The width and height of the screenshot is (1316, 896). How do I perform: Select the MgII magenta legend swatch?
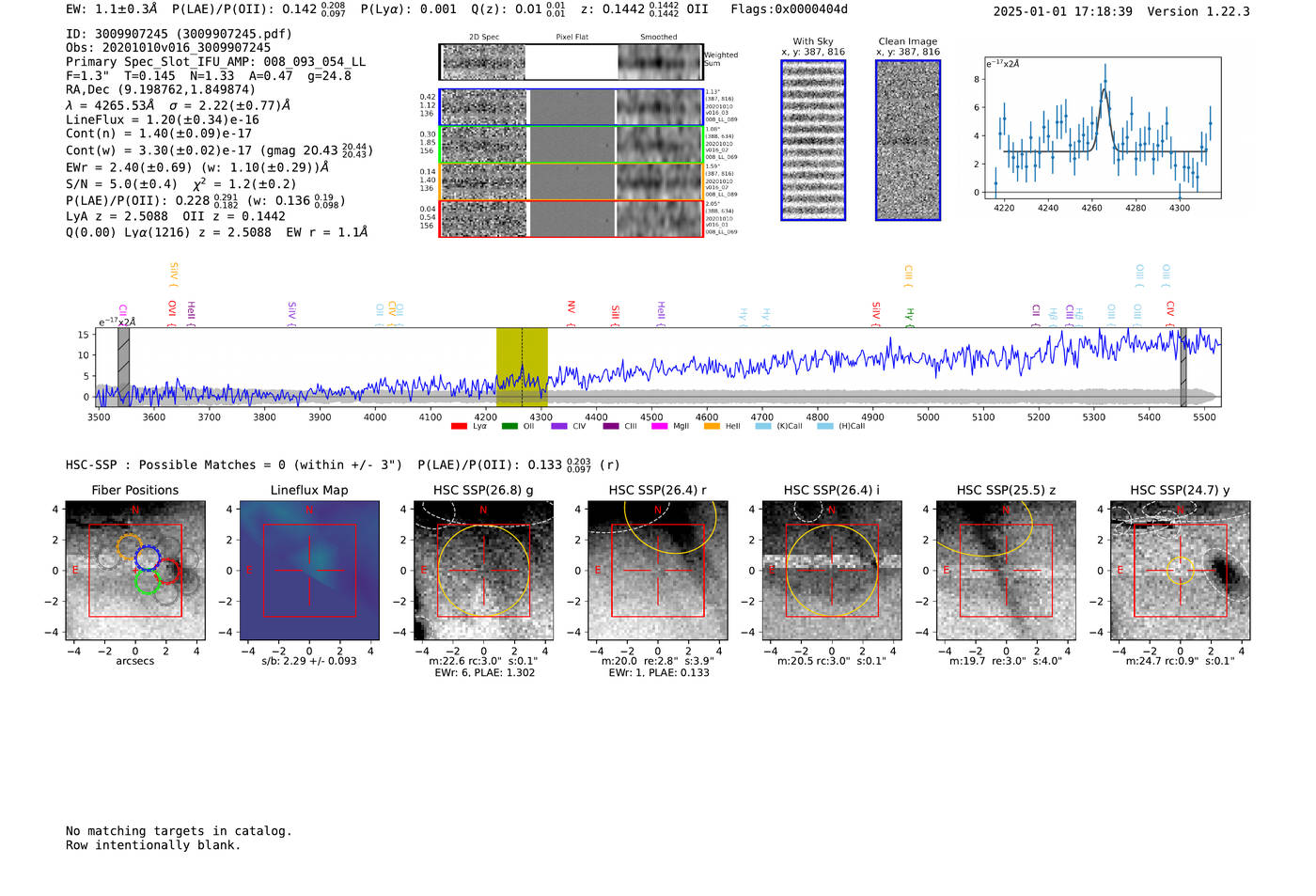pos(659,426)
